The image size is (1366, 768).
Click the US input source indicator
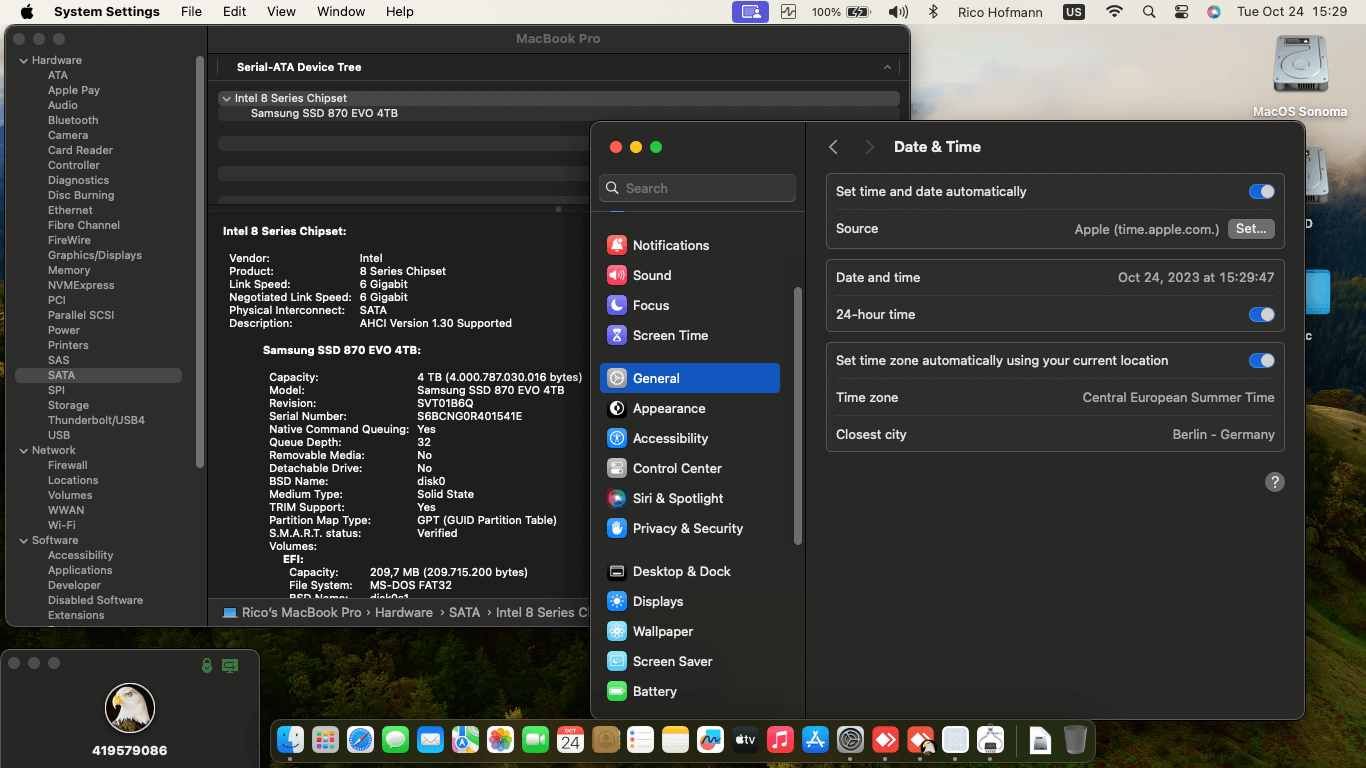(x=1074, y=12)
